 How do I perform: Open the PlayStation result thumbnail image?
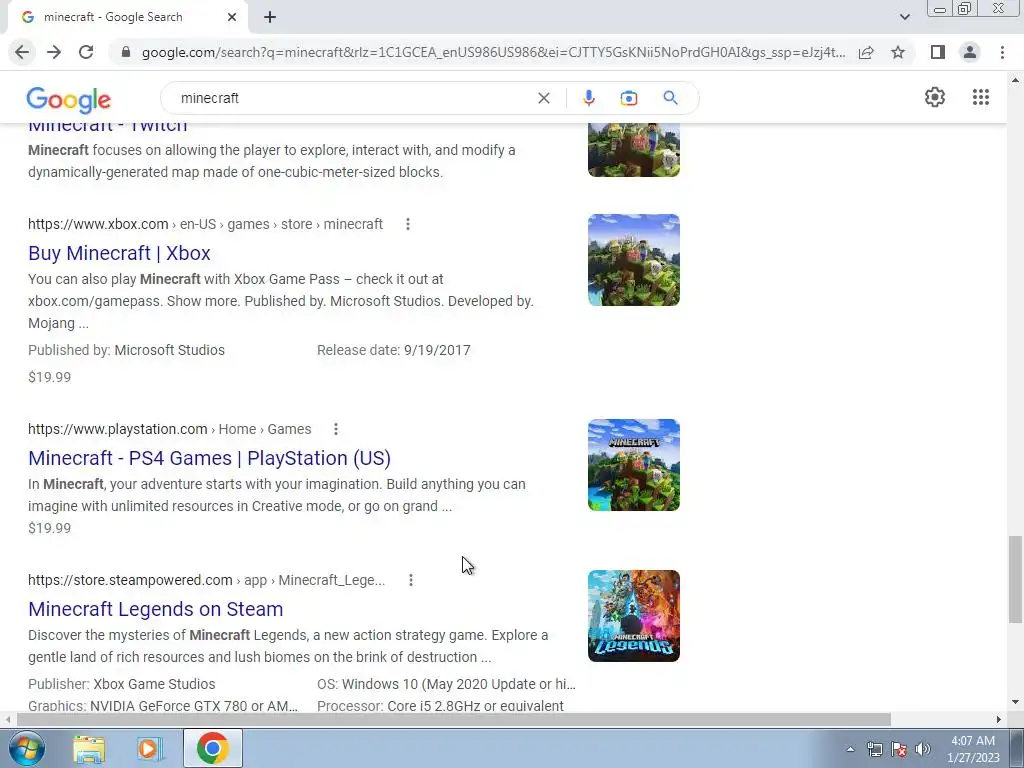pyautogui.click(x=633, y=465)
